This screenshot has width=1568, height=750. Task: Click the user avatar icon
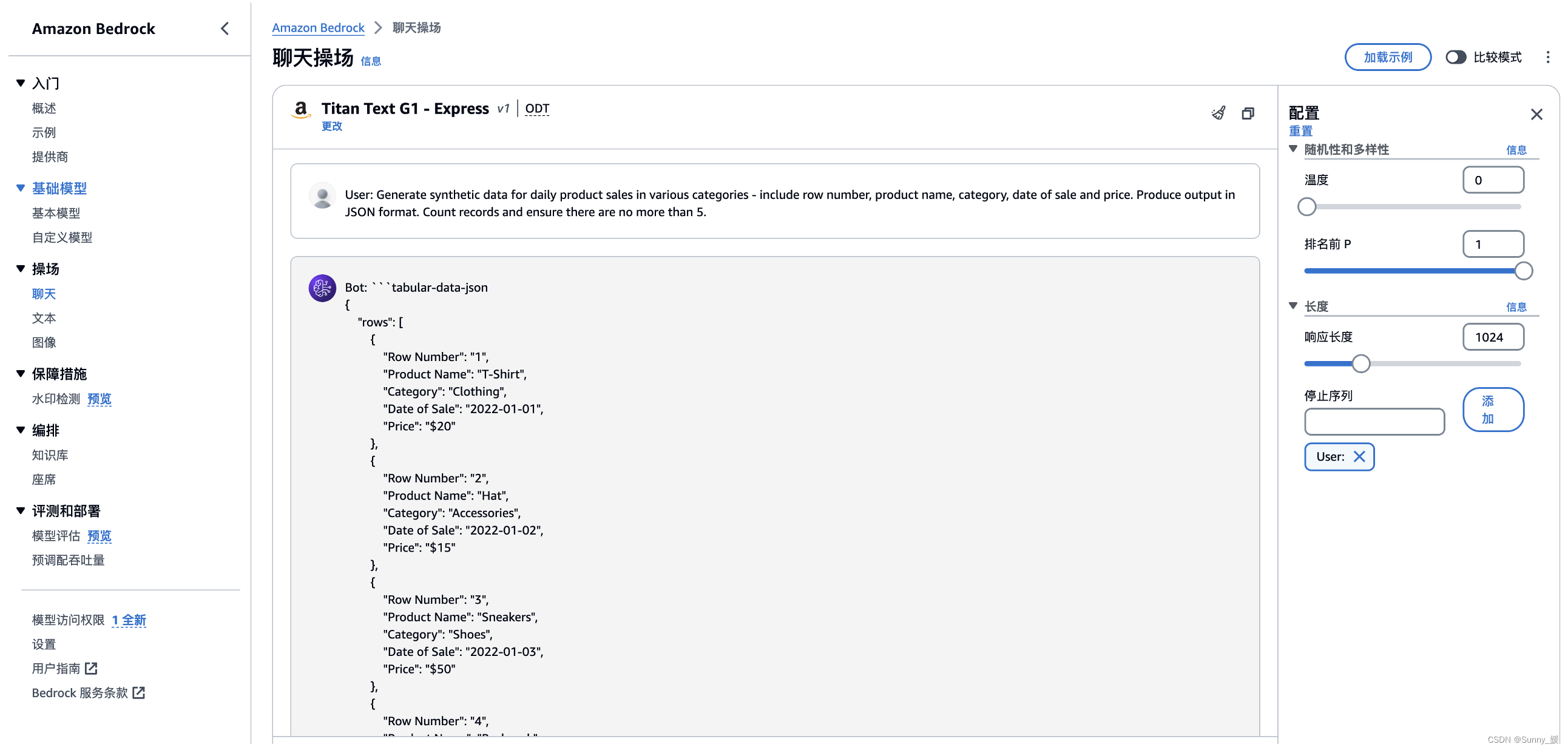[323, 196]
